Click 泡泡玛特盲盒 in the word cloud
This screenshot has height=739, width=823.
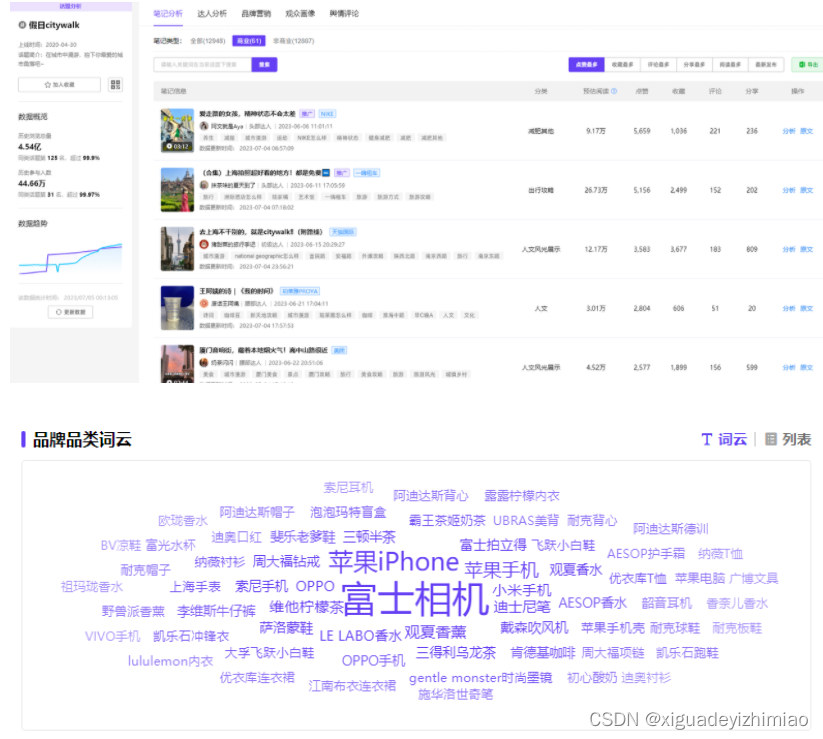(348, 512)
